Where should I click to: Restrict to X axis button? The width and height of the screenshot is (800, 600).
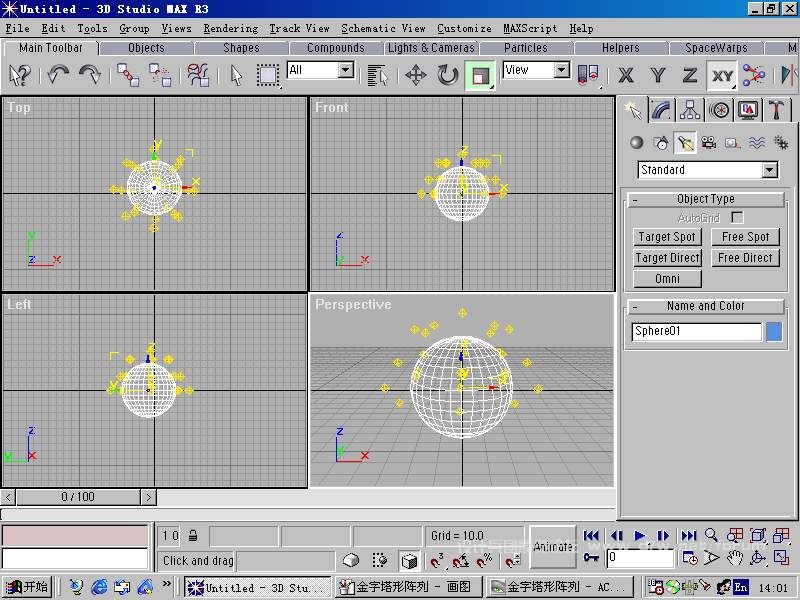[x=626, y=75]
